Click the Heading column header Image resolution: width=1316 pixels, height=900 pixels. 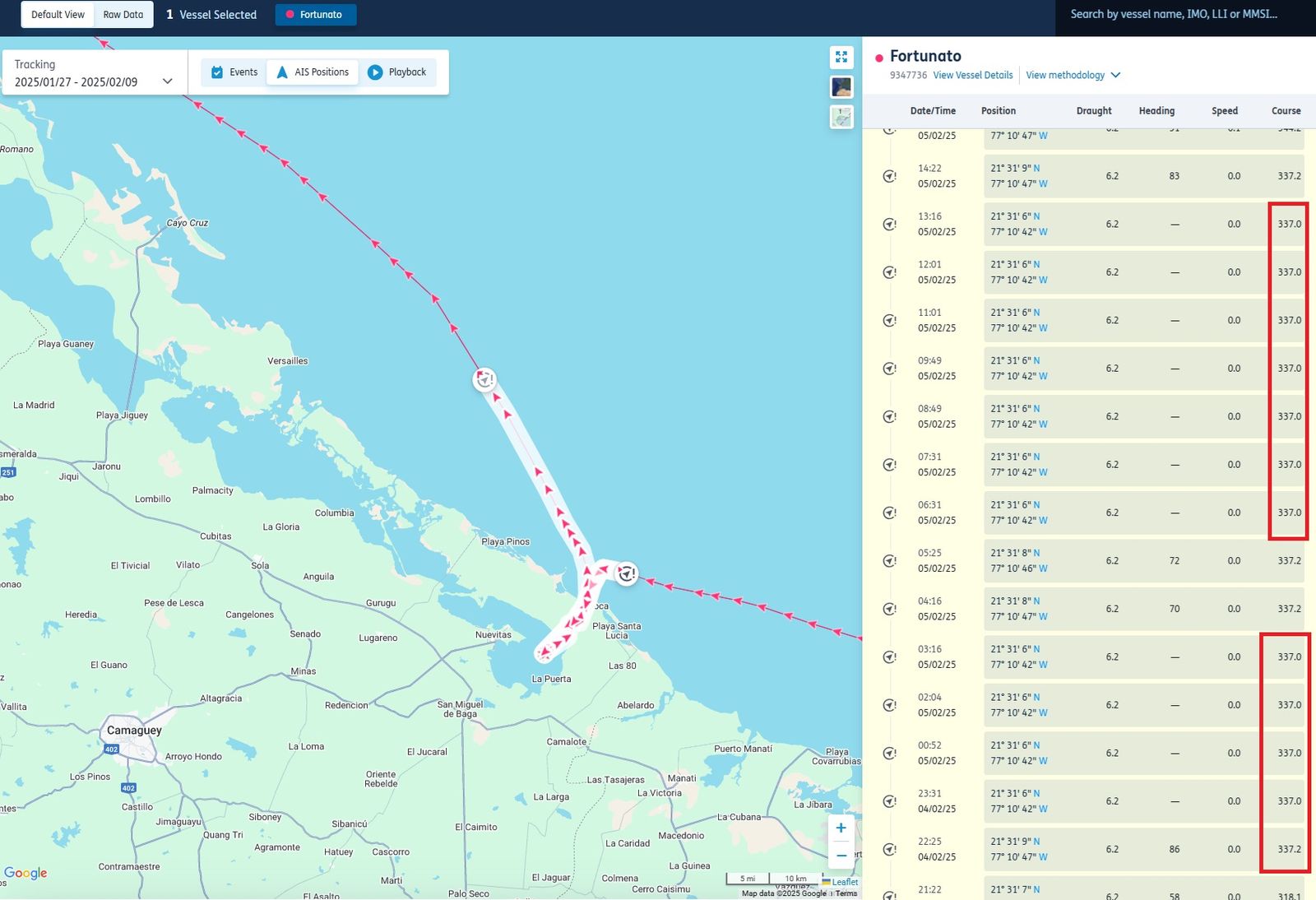(1156, 111)
